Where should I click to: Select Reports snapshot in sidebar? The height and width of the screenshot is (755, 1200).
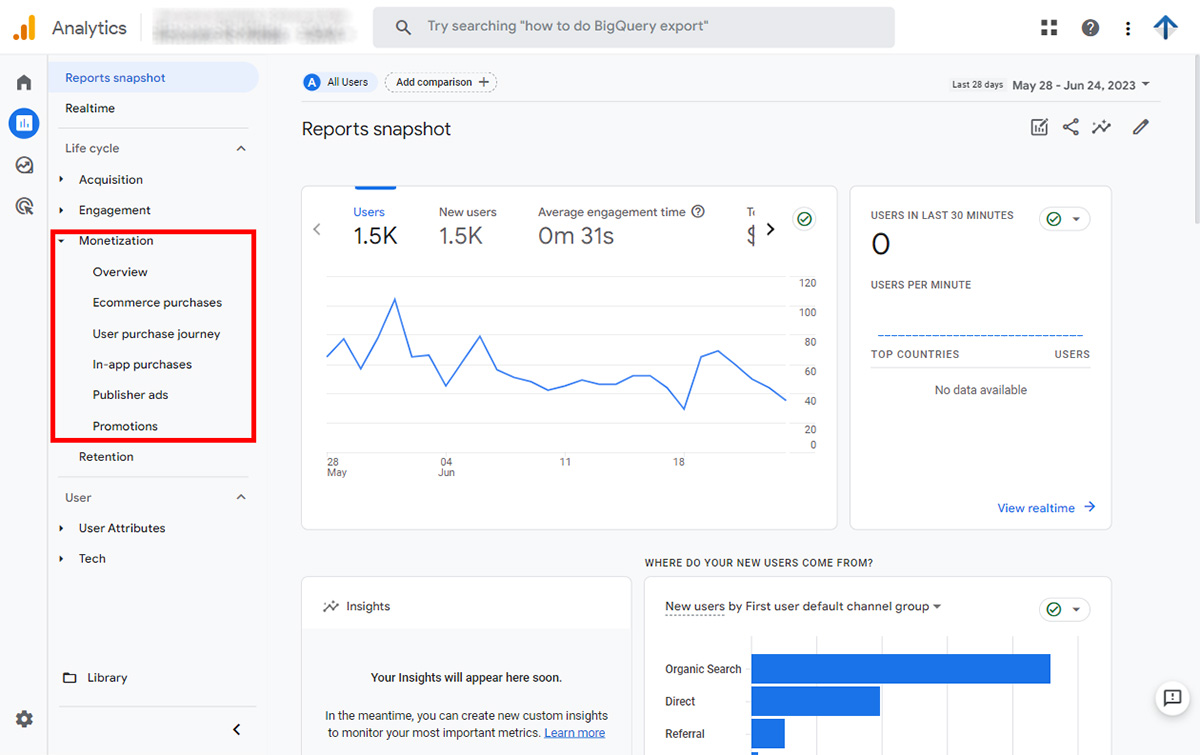tap(153, 78)
